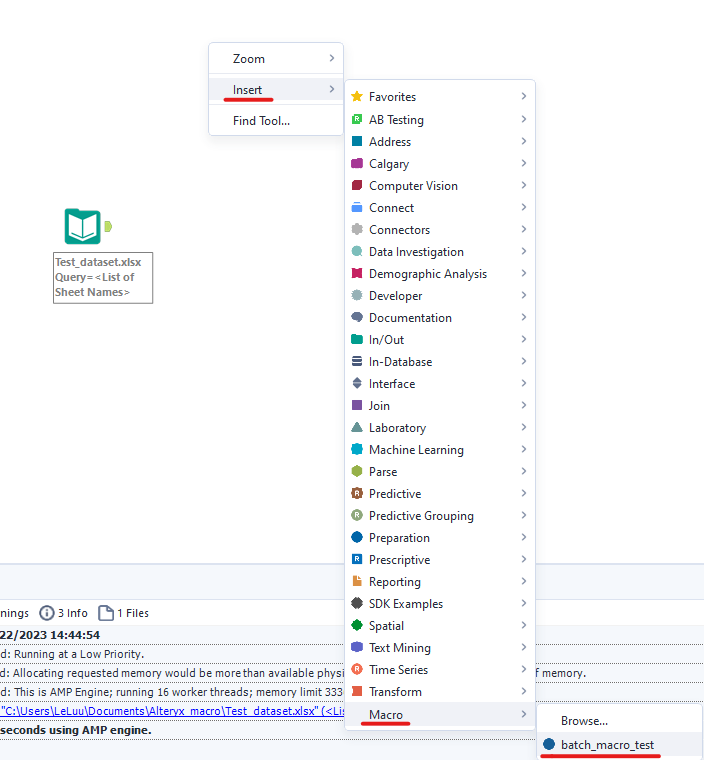The width and height of the screenshot is (704, 760).
Task: Click the Connect category icon
Action: (357, 207)
